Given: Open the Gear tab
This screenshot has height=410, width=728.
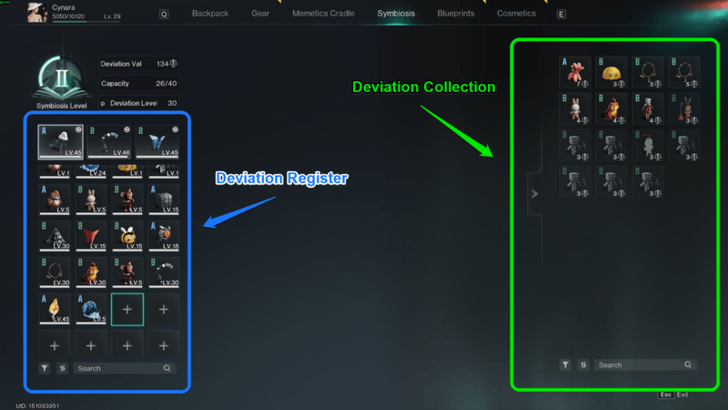Looking at the screenshot, I should [260, 13].
